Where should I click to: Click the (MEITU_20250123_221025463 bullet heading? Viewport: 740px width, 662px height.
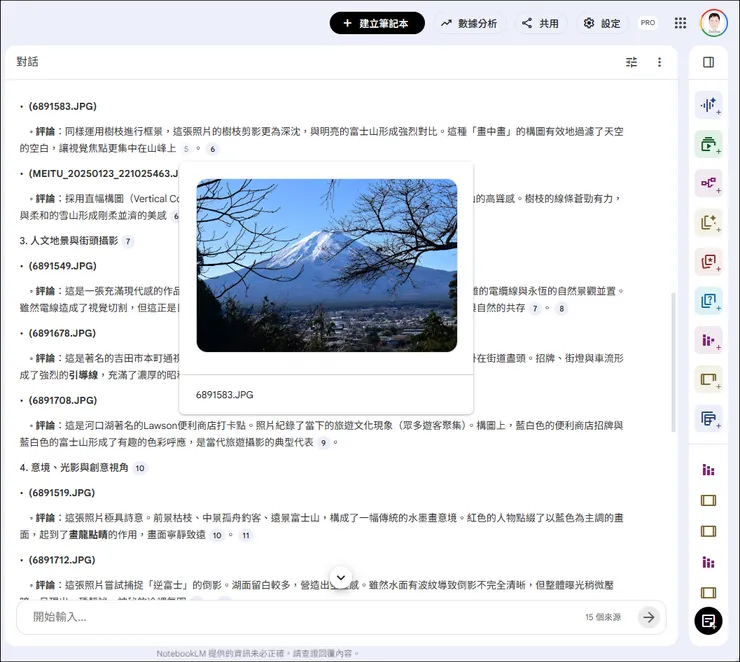103,174
